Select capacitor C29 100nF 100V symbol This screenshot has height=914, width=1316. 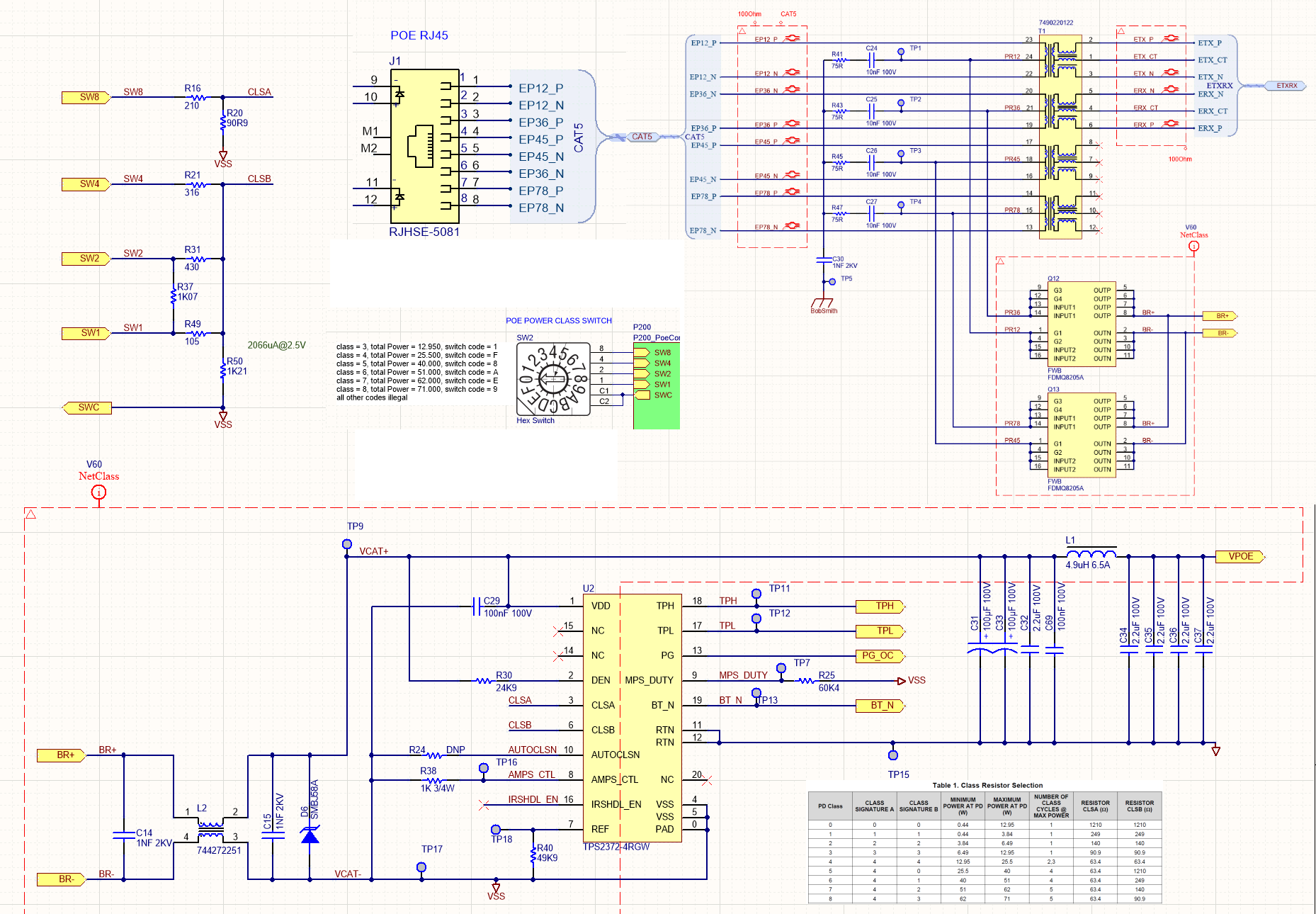point(477,606)
